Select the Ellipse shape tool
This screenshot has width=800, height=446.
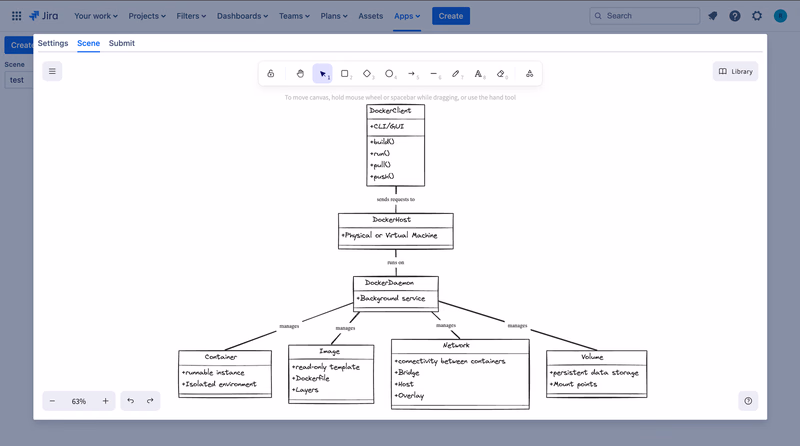tap(389, 74)
